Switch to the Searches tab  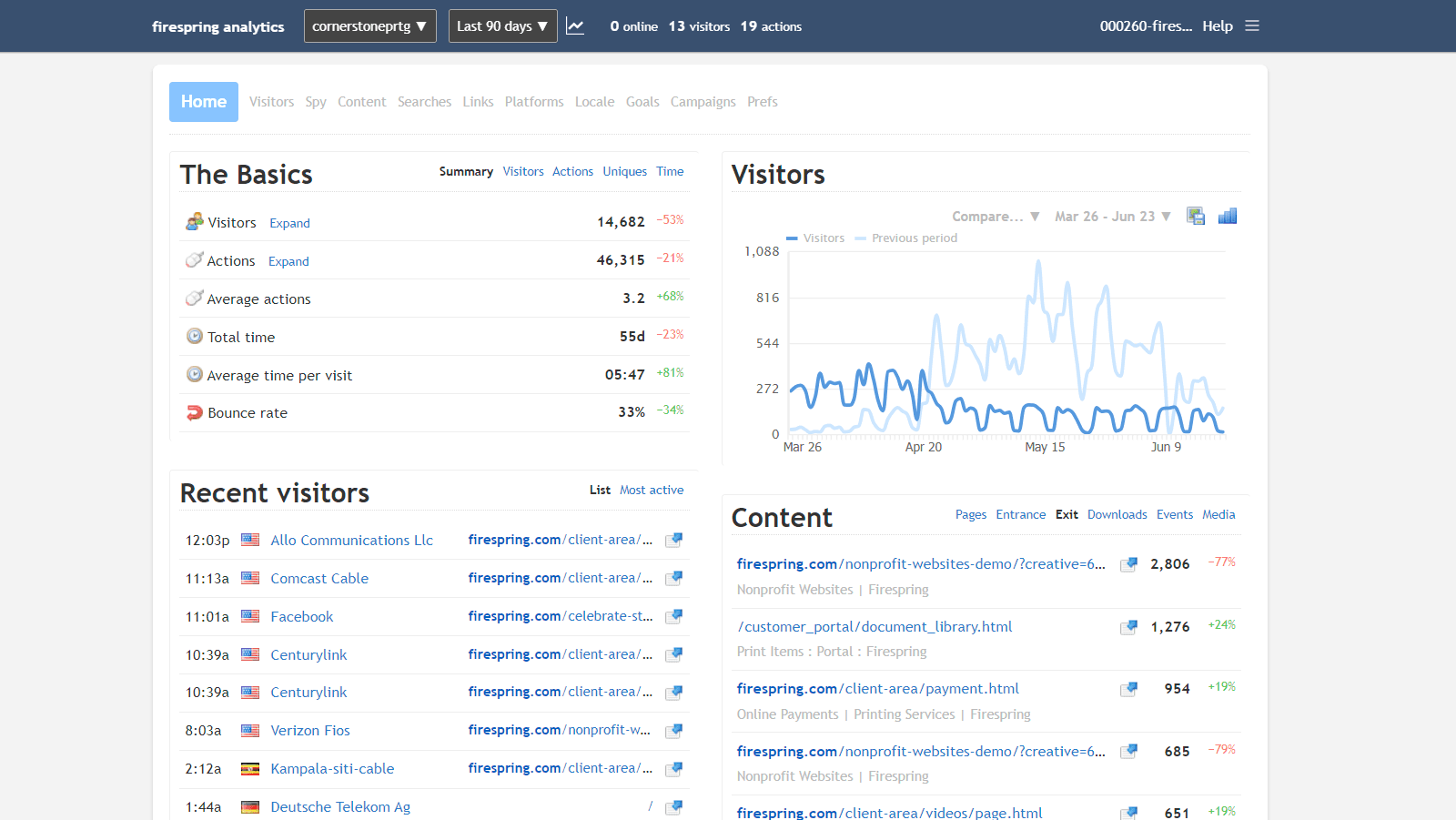coord(424,101)
